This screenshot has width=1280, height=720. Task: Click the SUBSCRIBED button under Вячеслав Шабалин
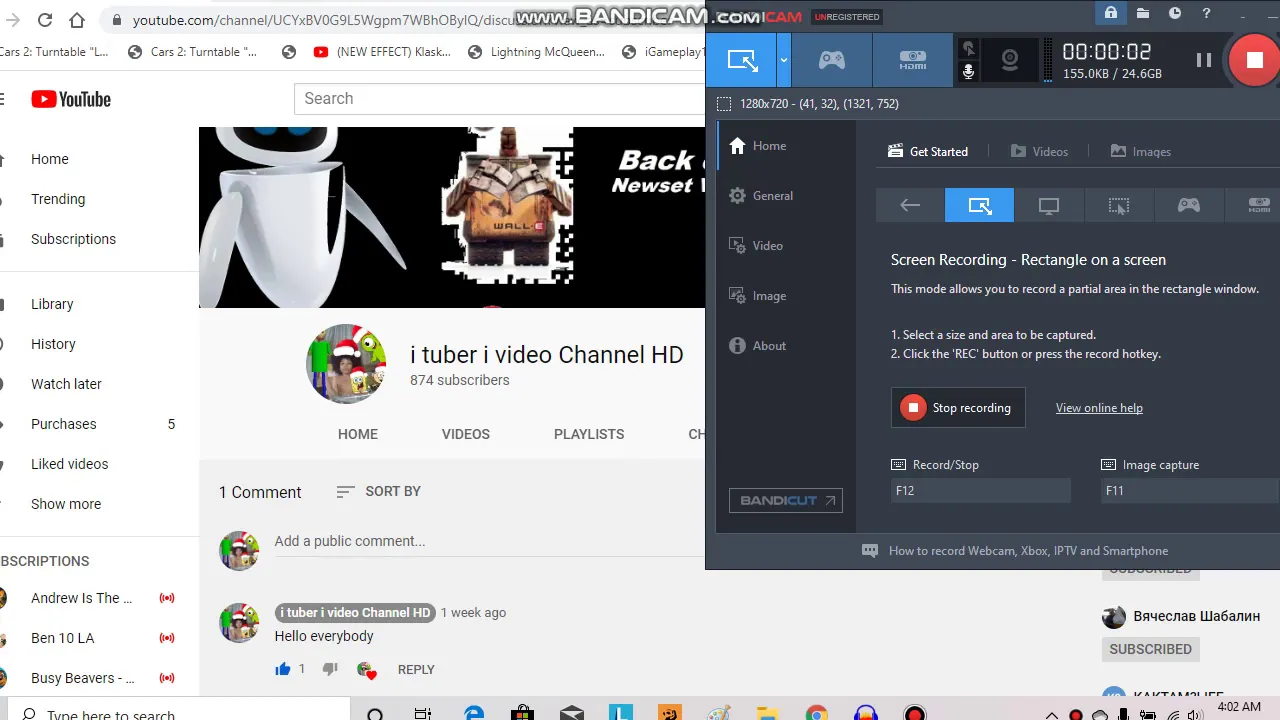point(1150,649)
